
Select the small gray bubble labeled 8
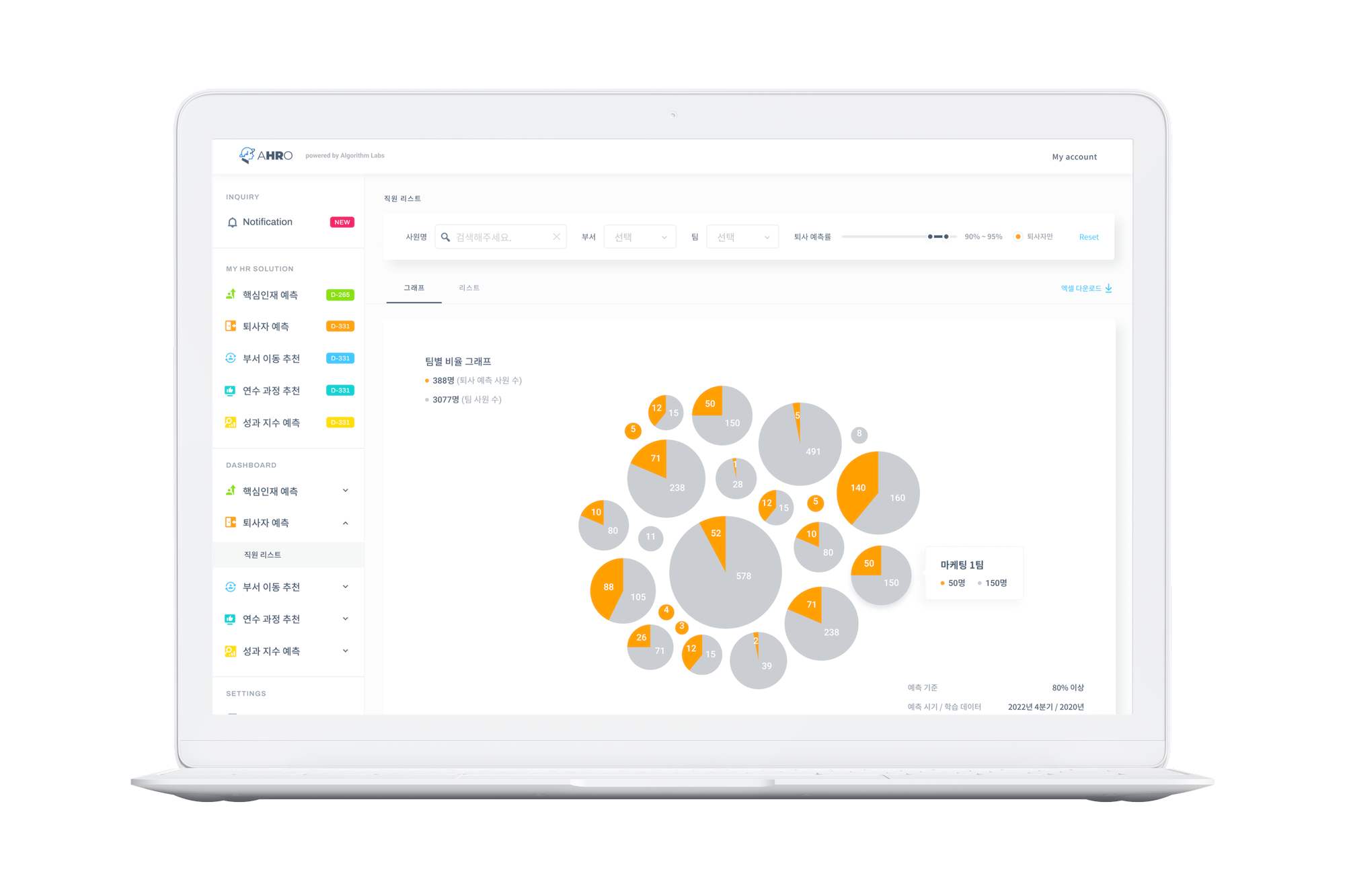point(859,434)
